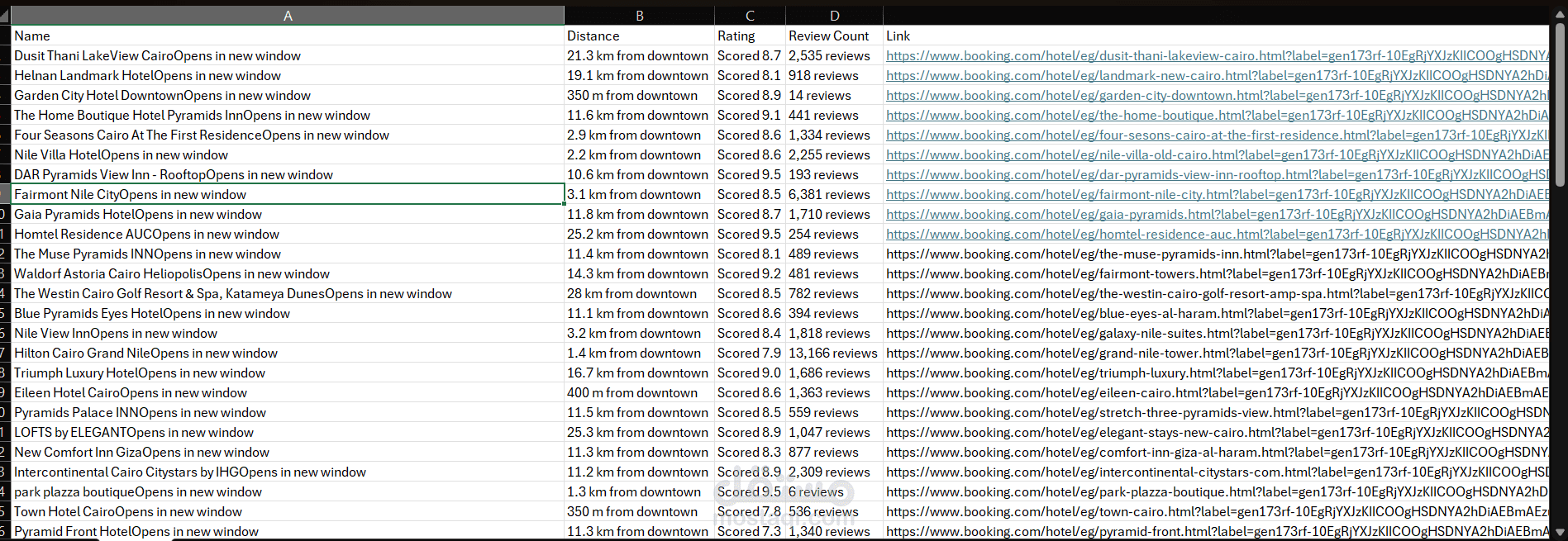The height and width of the screenshot is (541, 1568).
Task: Click the scrollbar up arrow
Action: [x=1560, y=16]
